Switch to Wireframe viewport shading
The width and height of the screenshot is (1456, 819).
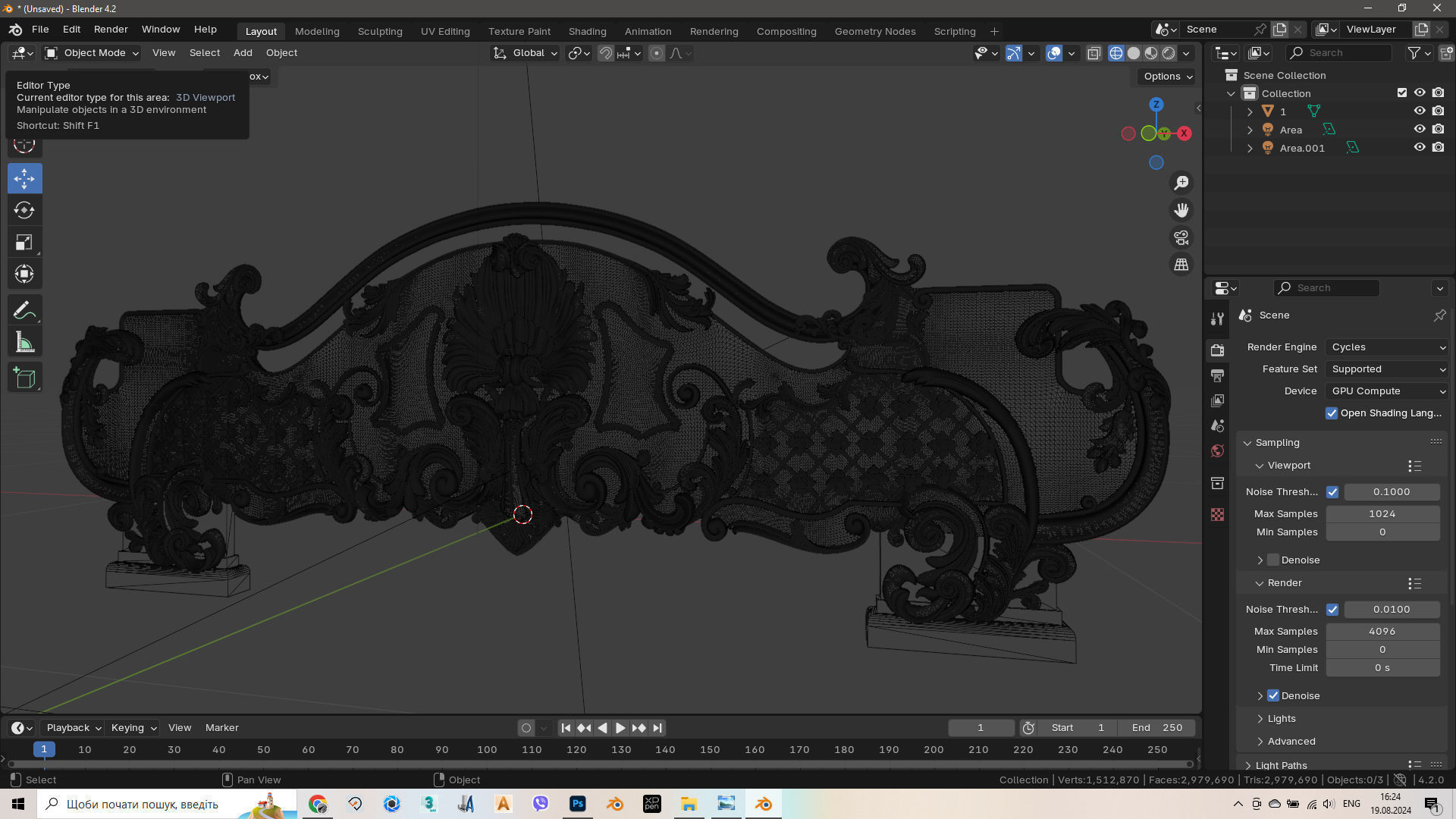point(1116,53)
